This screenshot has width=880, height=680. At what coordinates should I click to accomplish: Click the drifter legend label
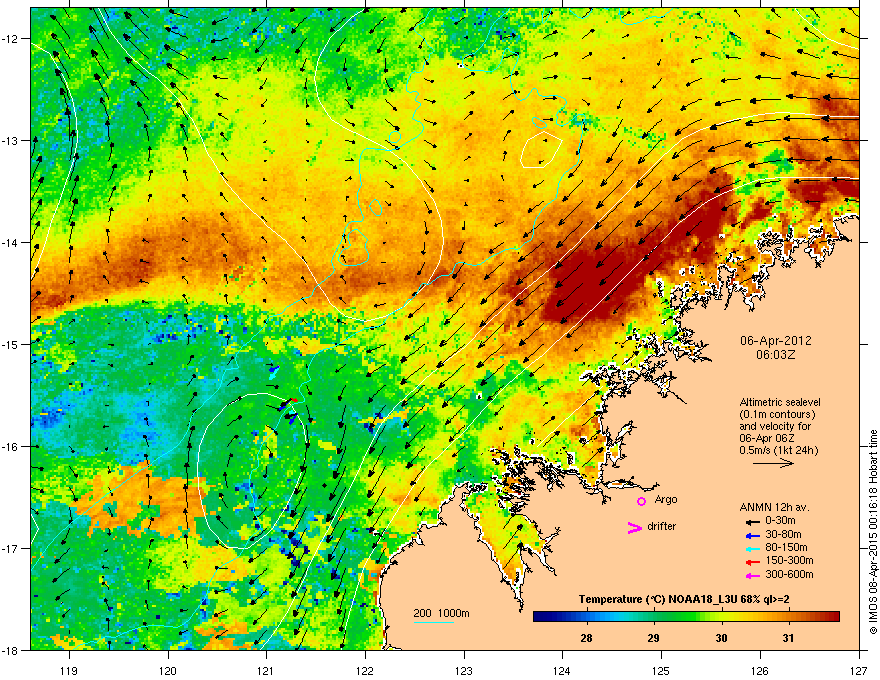[x=662, y=526]
